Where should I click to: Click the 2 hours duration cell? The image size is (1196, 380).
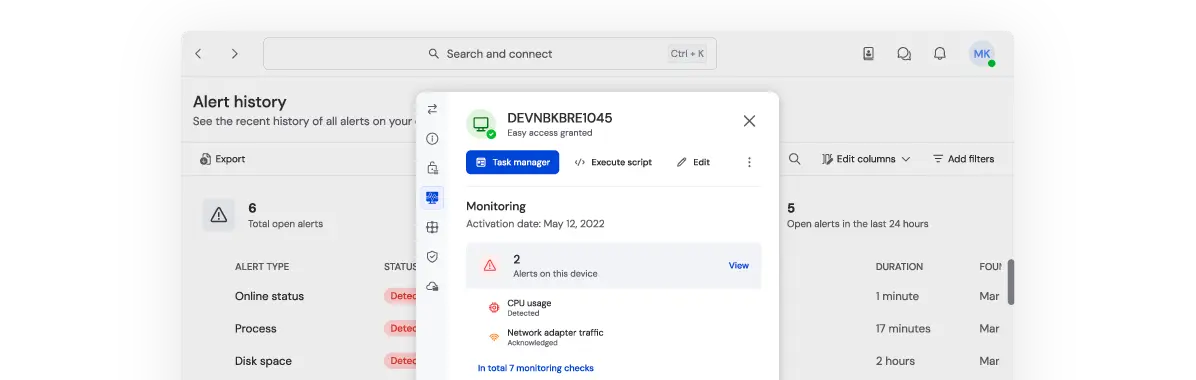[x=895, y=361]
